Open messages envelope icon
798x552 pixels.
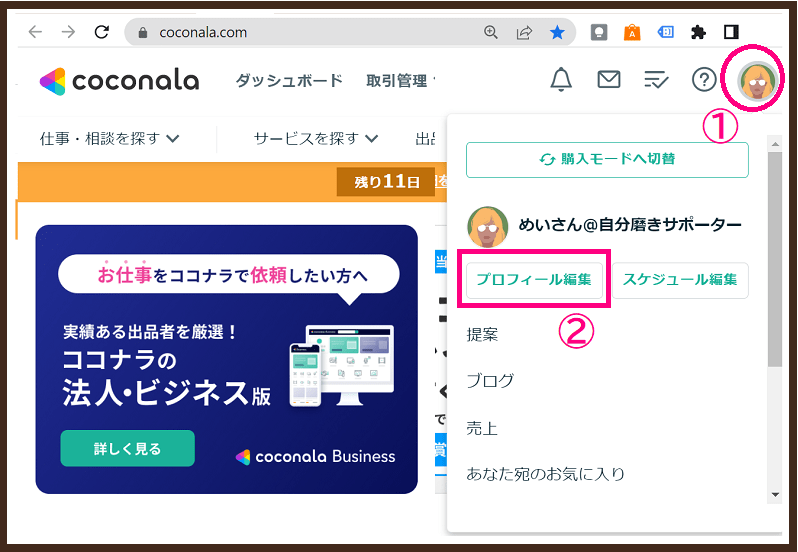click(x=609, y=79)
